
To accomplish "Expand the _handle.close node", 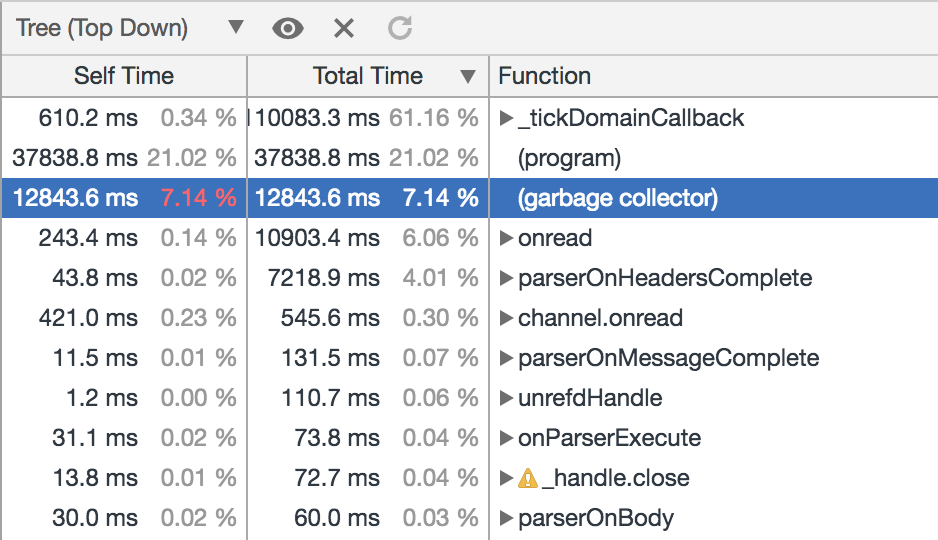I will (506, 478).
